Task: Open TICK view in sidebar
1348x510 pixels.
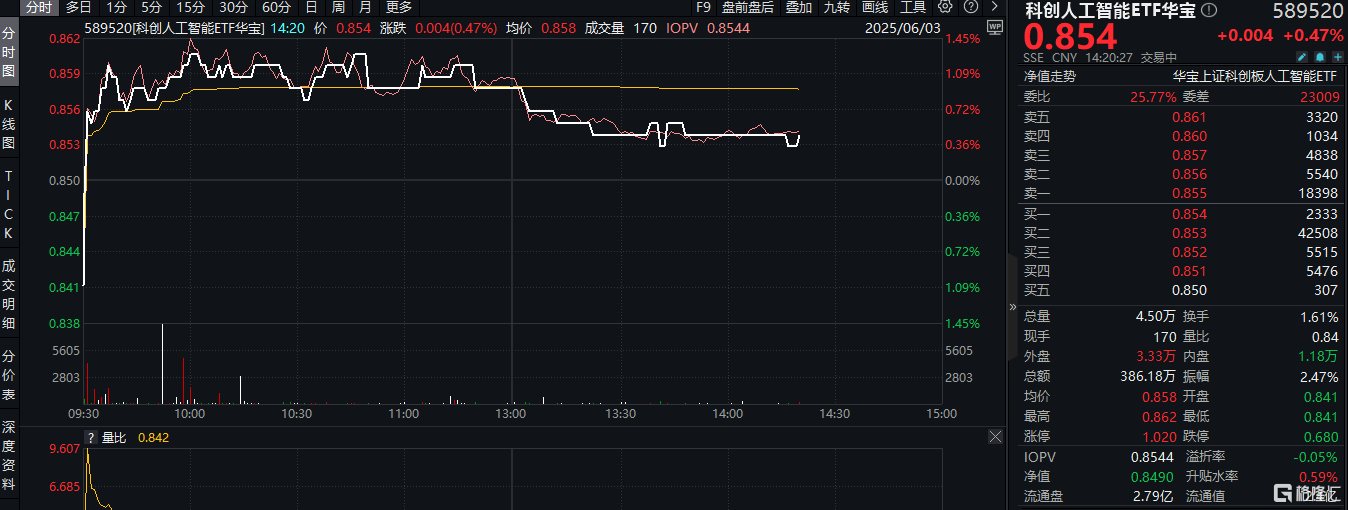Action: click(9, 204)
